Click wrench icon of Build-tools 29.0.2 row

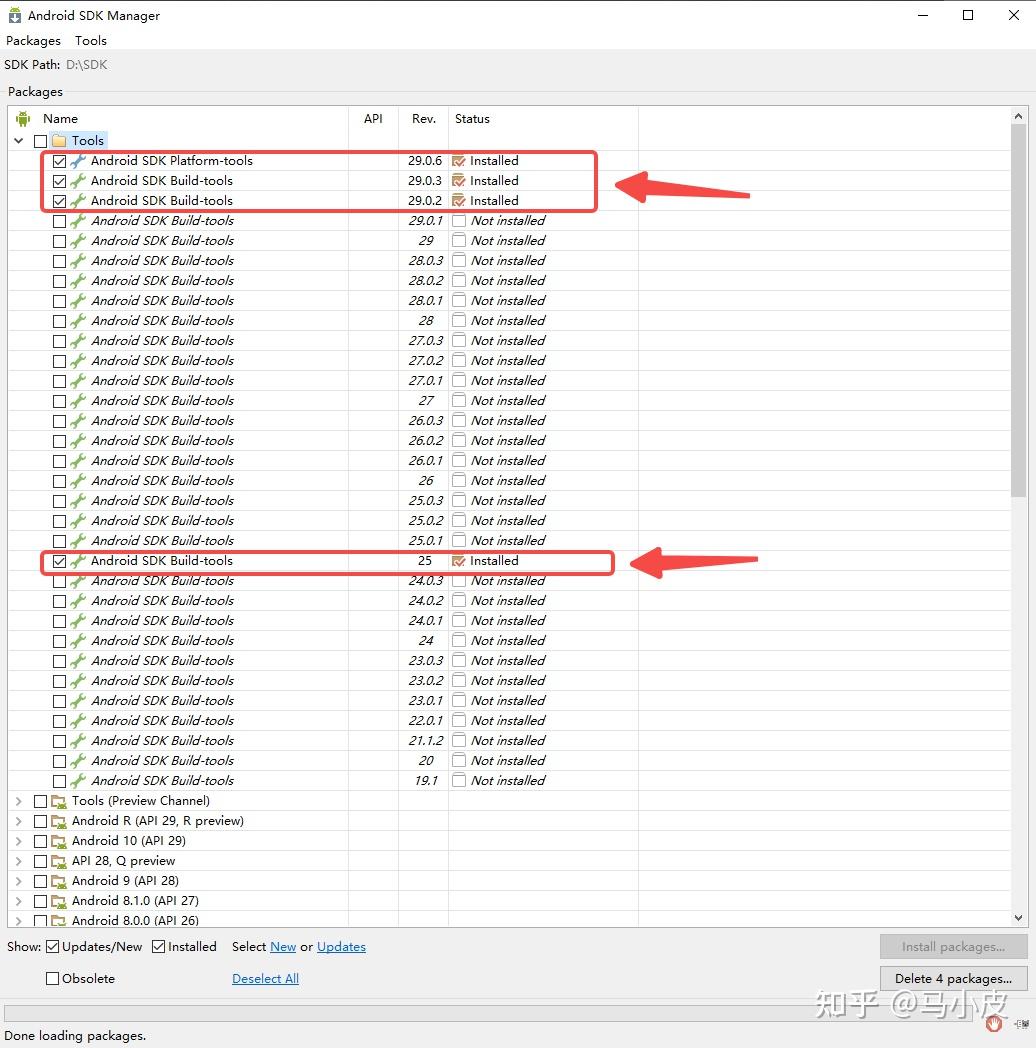tap(78, 201)
